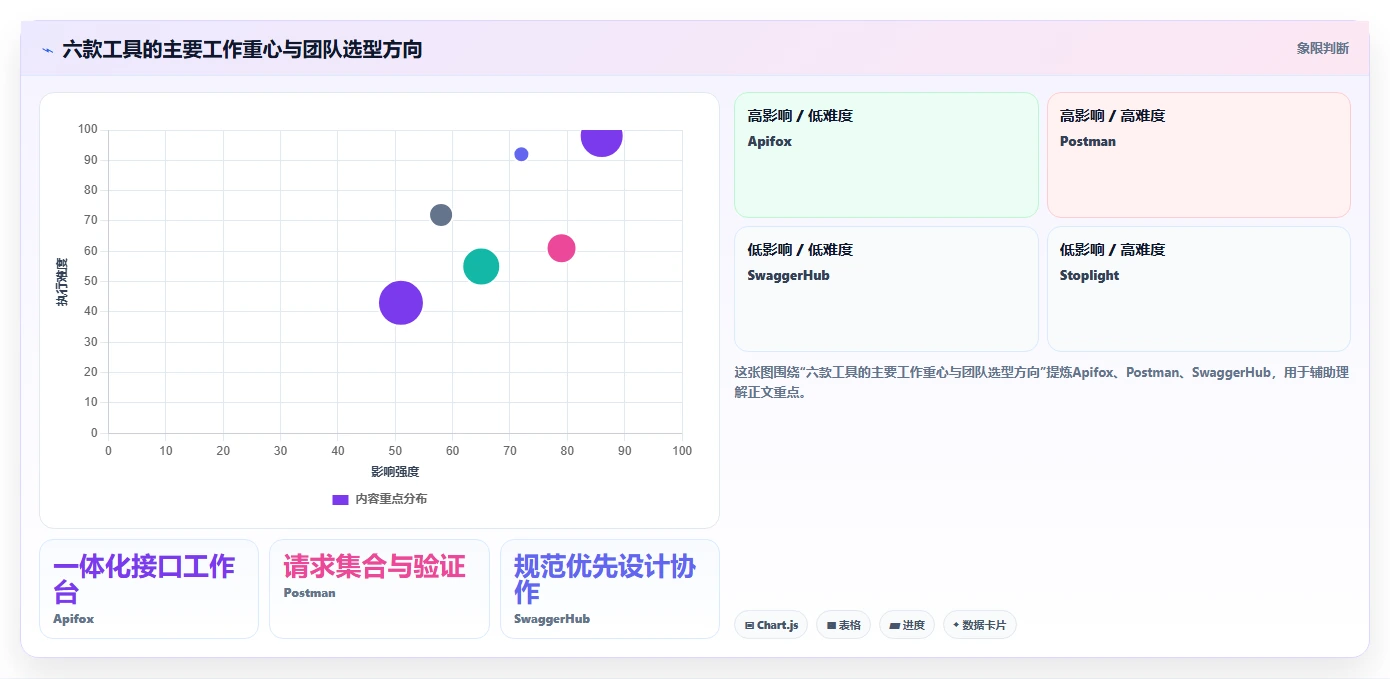Click the 表格 tag
Viewport: 1390px width, 679px height.
coord(843,625)
